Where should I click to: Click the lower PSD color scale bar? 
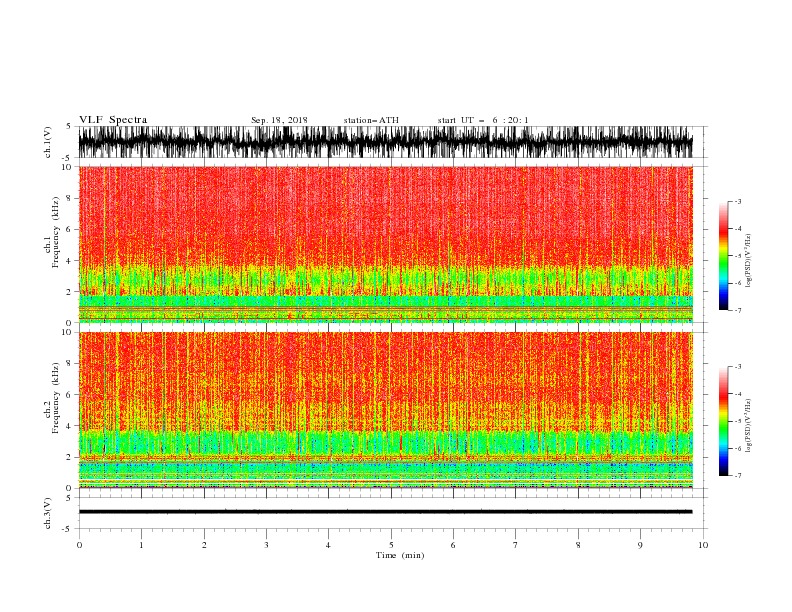coord(723,421)
